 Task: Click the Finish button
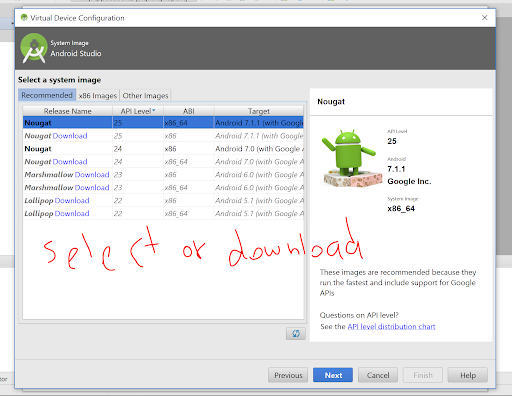click(x=423, y=375)
